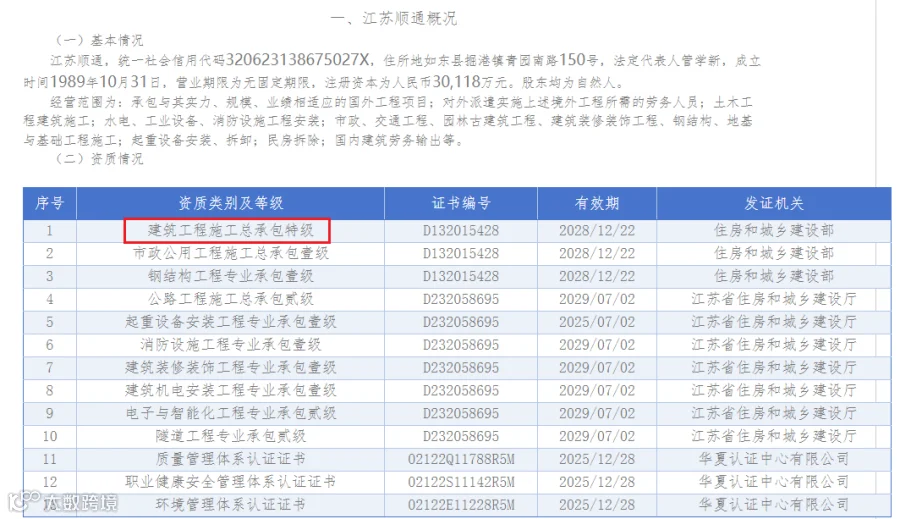This screenshot has width=900, height=519.
Task: Click 住房和城乡建设部 in row 3
Action: click(774, 276)
